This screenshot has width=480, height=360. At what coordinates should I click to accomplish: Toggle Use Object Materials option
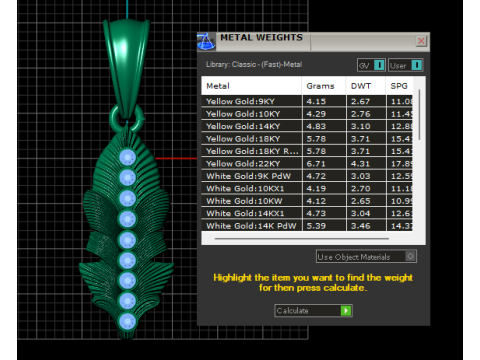click(x=366, y=257)
